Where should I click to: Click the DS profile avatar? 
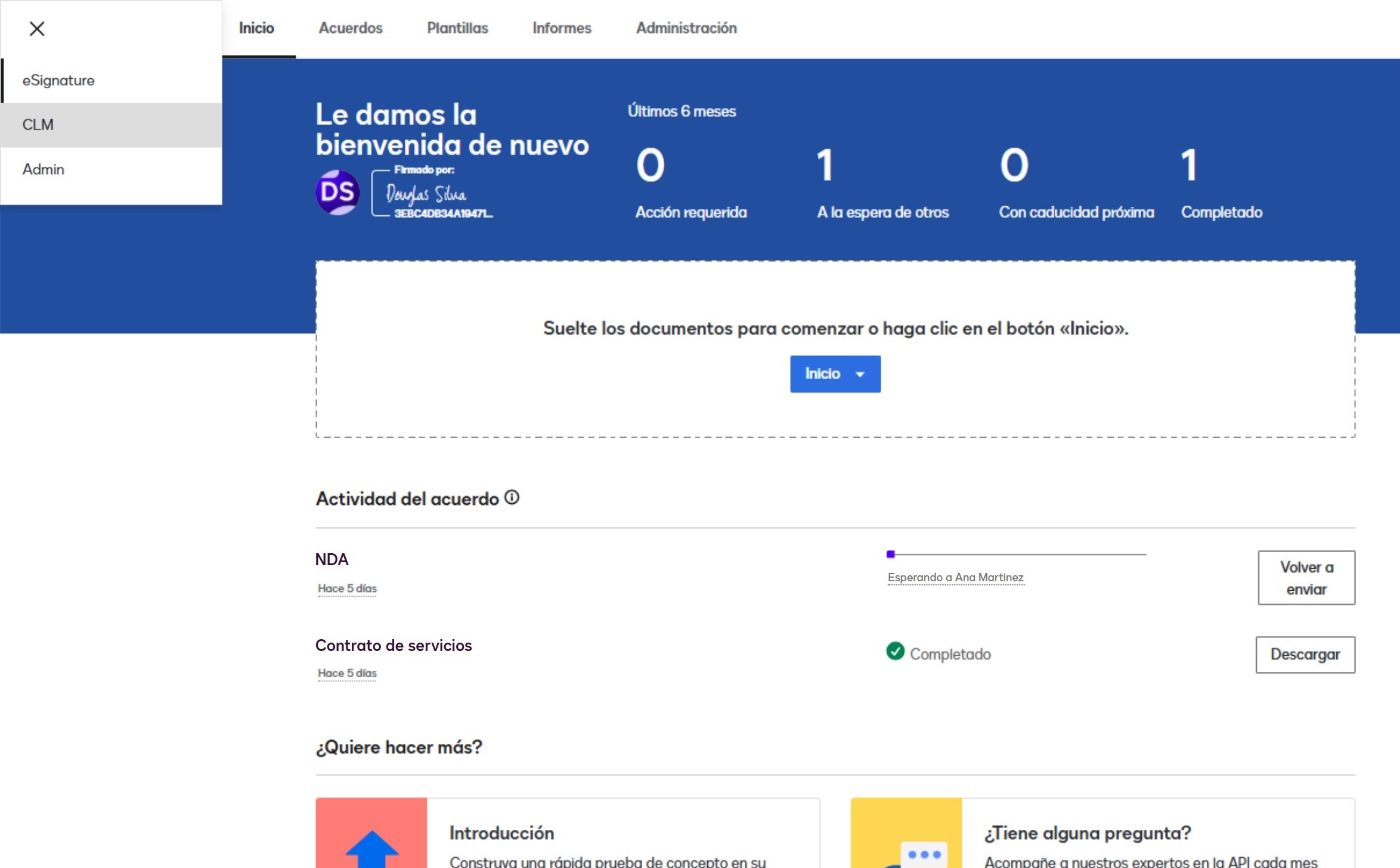click(337, 193)
